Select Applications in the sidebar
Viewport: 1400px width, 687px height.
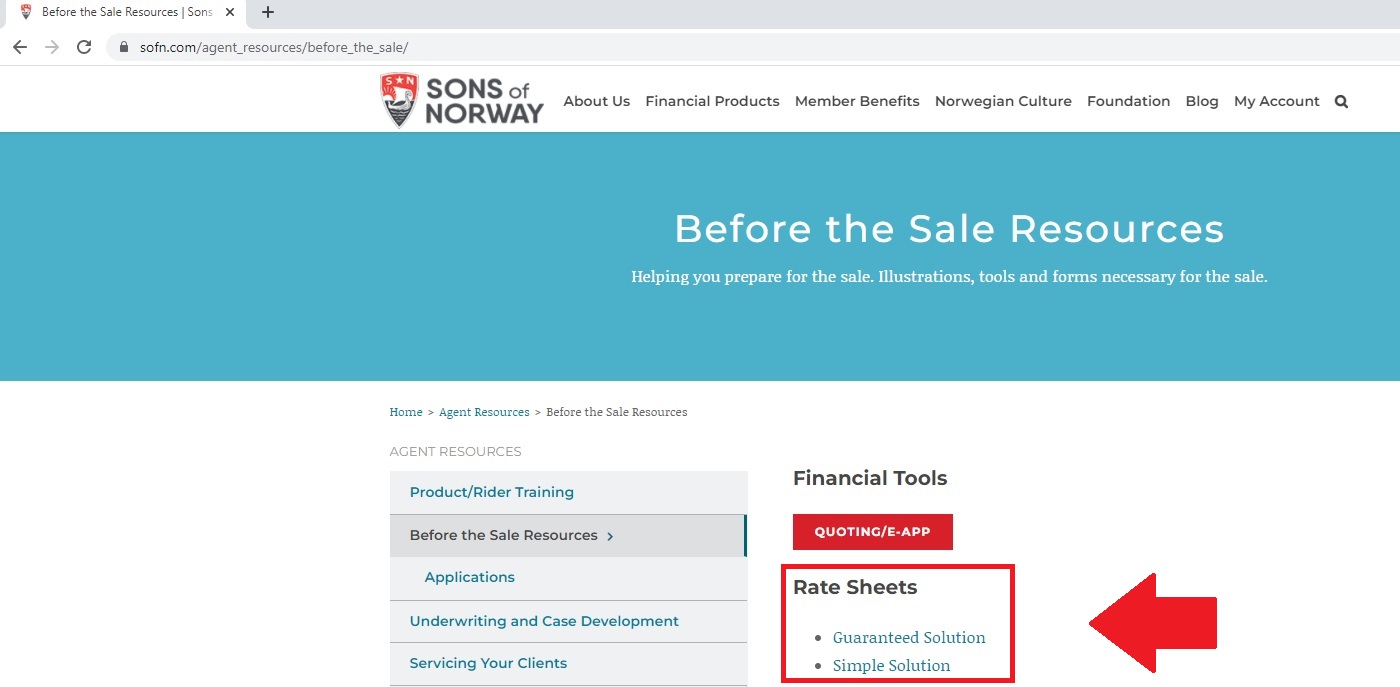568,578
